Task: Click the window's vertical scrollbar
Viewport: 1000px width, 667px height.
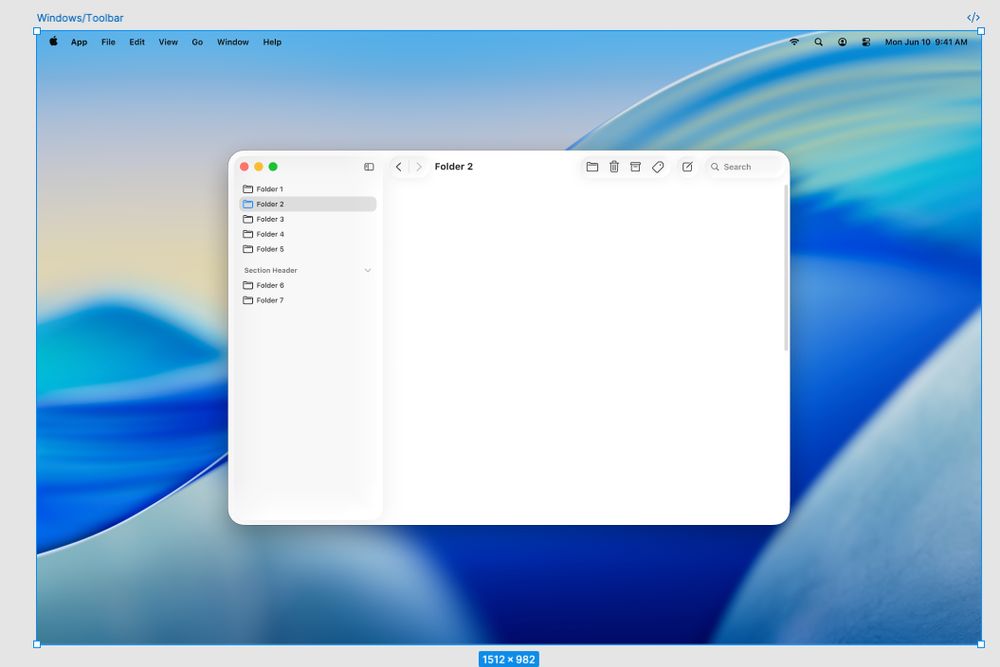Action: [x=786, y=268]
